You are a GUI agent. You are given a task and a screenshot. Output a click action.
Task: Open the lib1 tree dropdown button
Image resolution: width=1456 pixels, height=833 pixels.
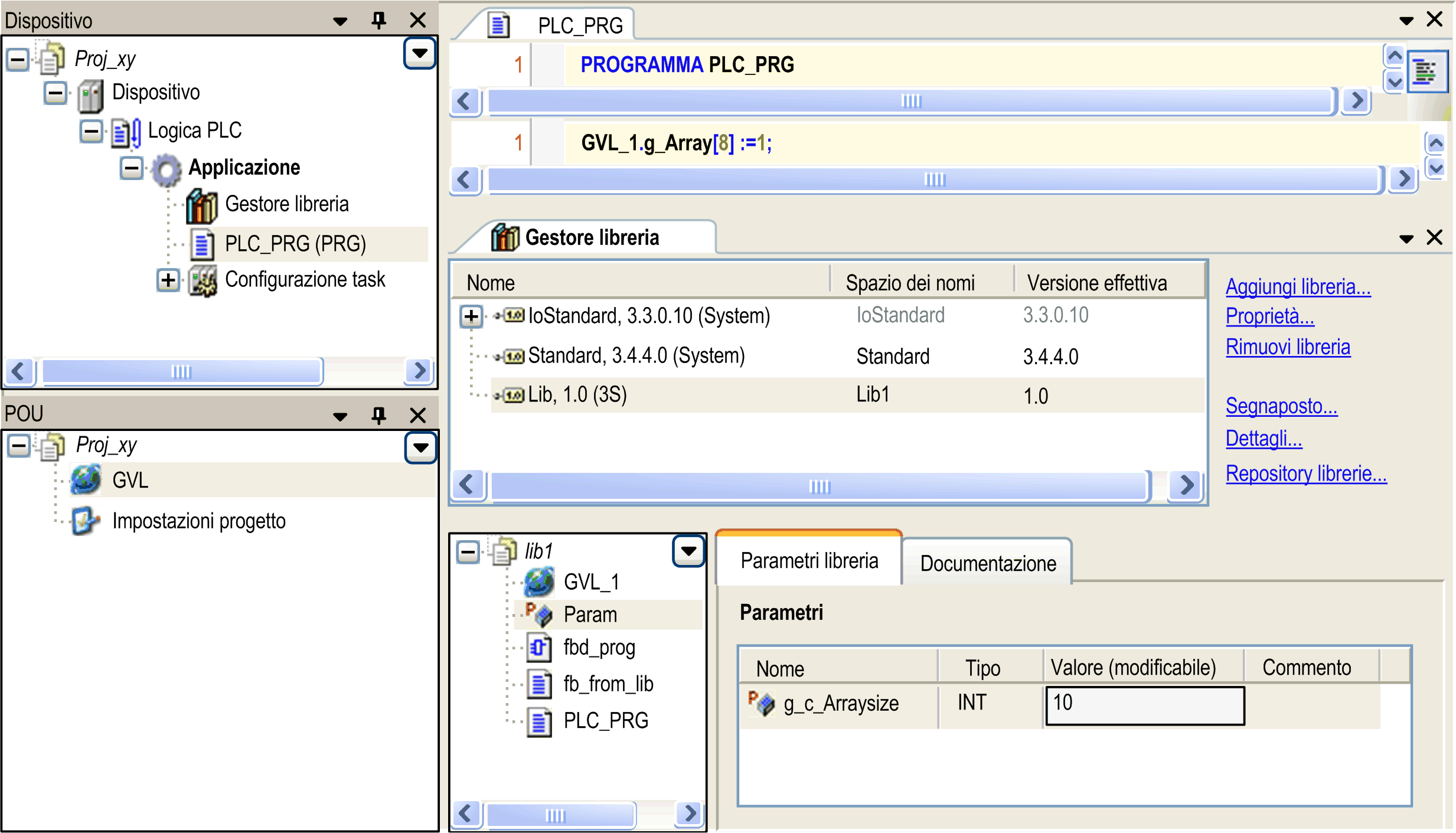(688, 551)
